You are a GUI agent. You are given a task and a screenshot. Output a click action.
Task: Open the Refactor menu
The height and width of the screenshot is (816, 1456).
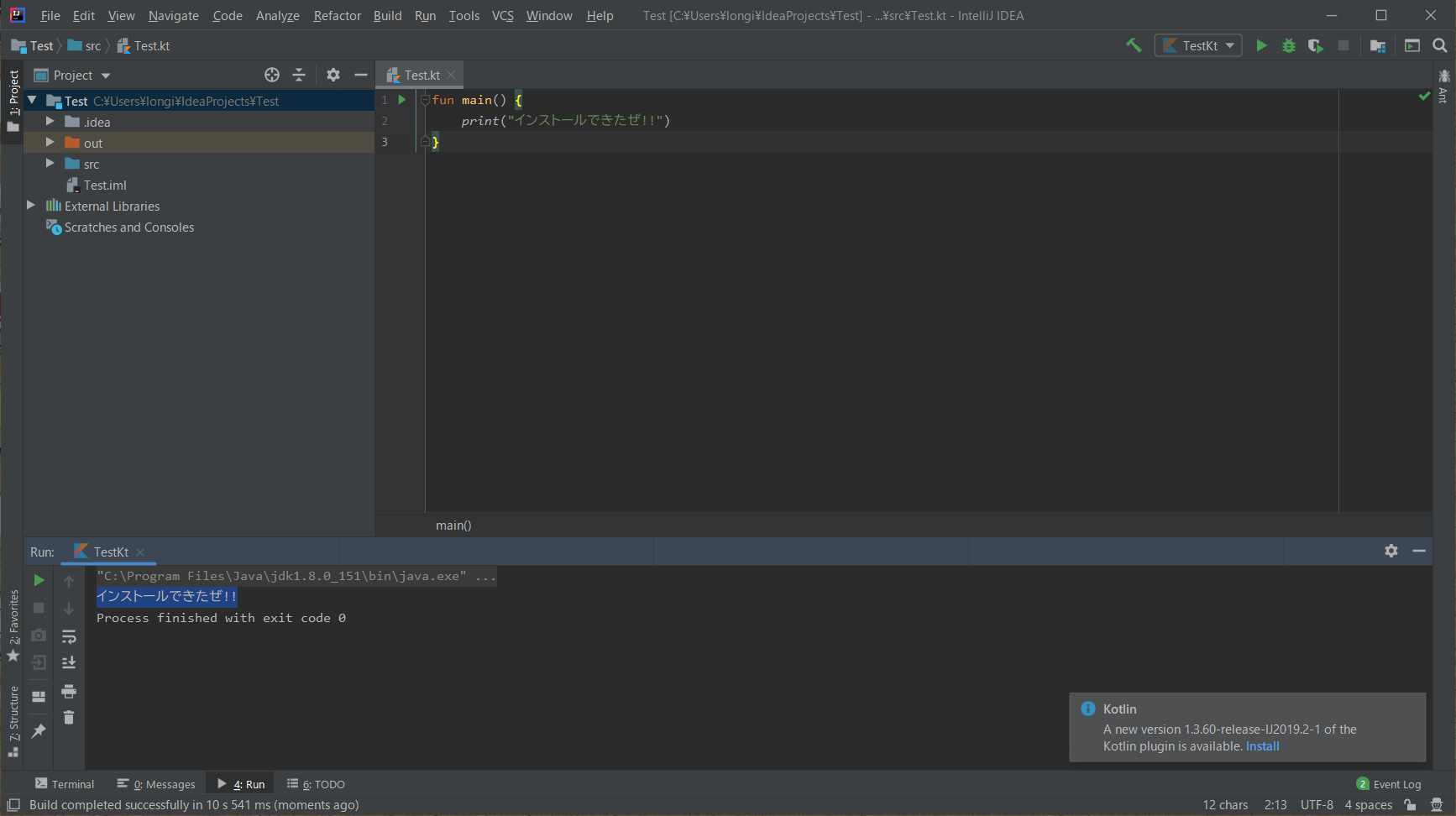[x=337, y=16]
